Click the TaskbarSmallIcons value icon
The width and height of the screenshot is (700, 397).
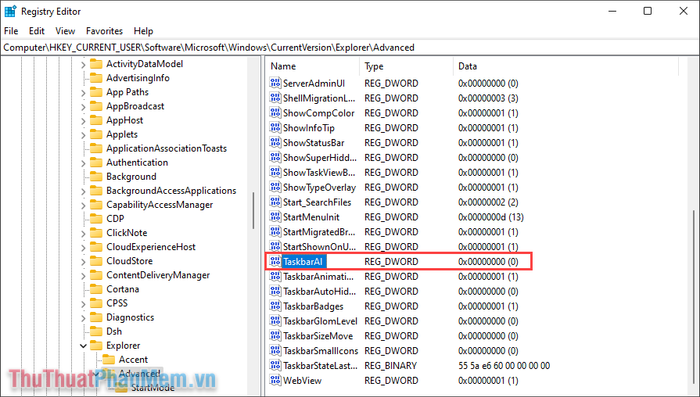click(275, 351)
